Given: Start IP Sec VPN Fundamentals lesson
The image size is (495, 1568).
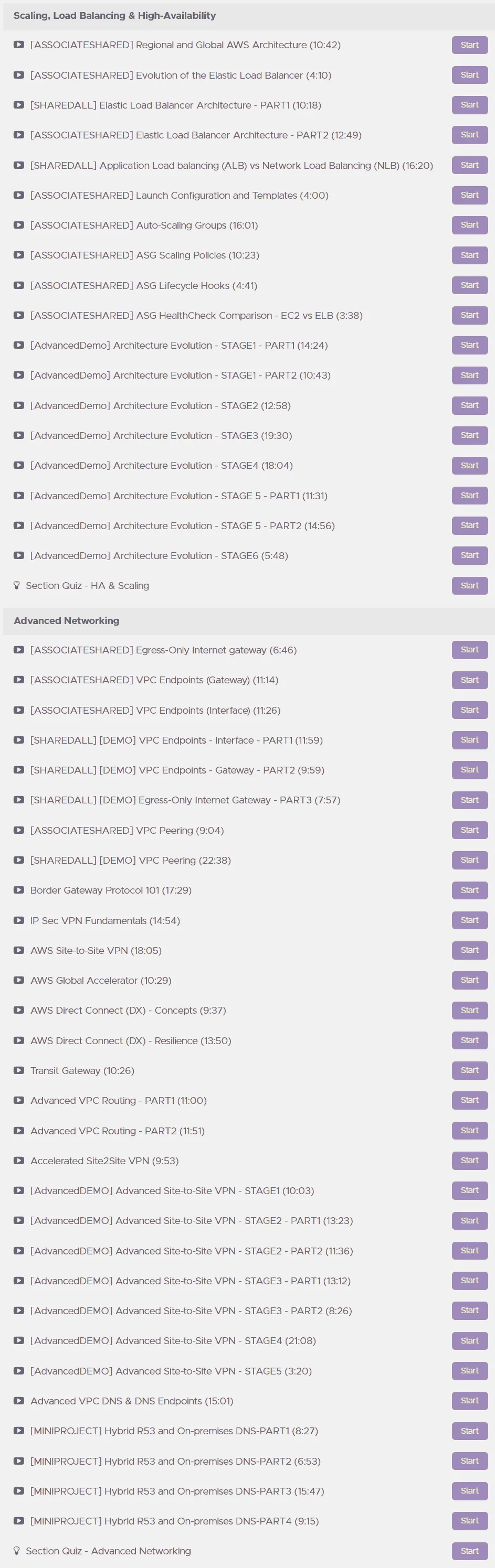Looking at the screenshot, I should click(469, 920).
